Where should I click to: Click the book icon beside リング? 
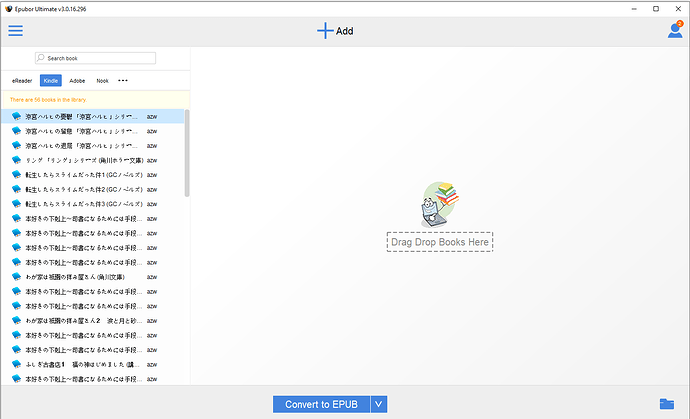(16, 160)
